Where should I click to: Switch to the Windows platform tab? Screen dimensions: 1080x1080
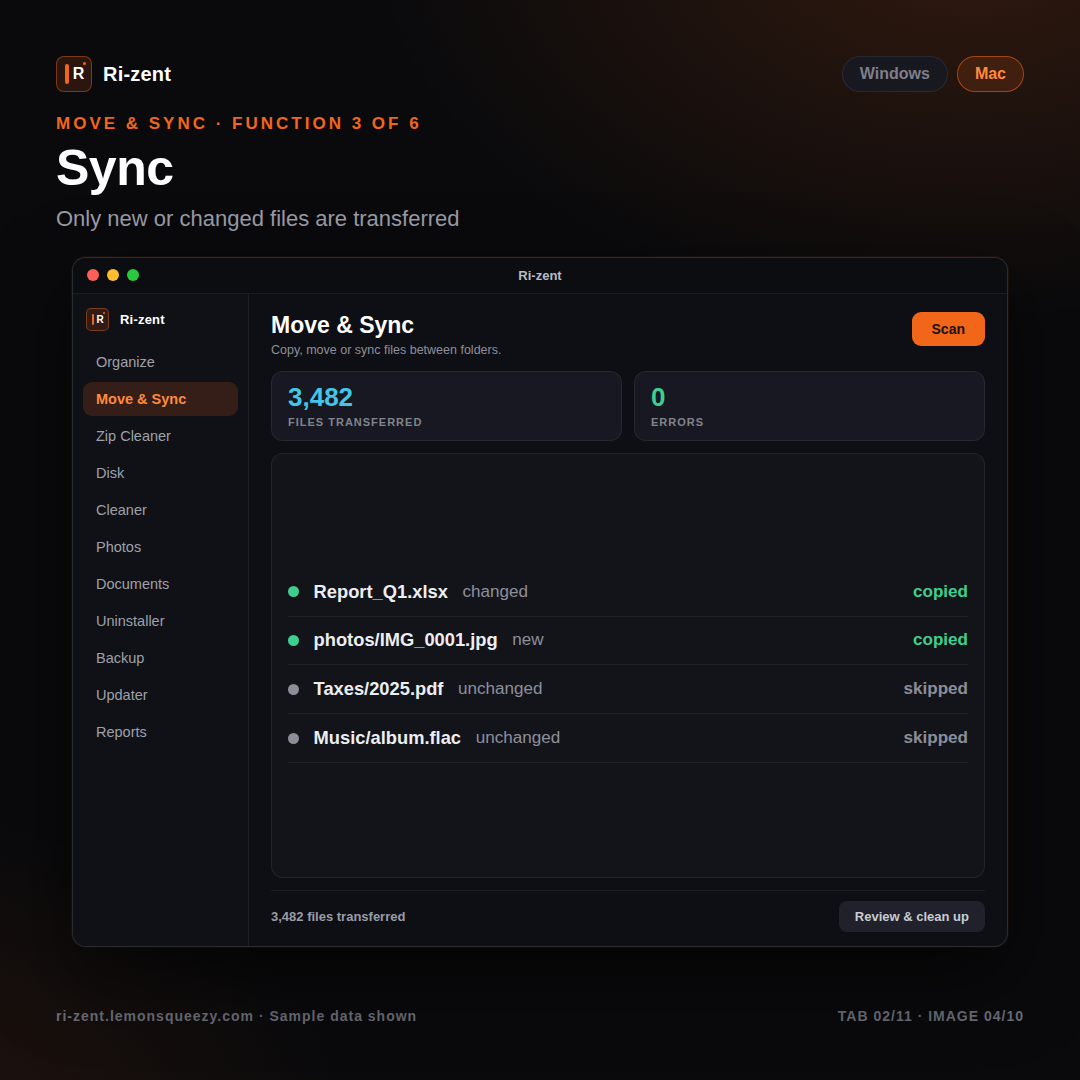point(894,74)
